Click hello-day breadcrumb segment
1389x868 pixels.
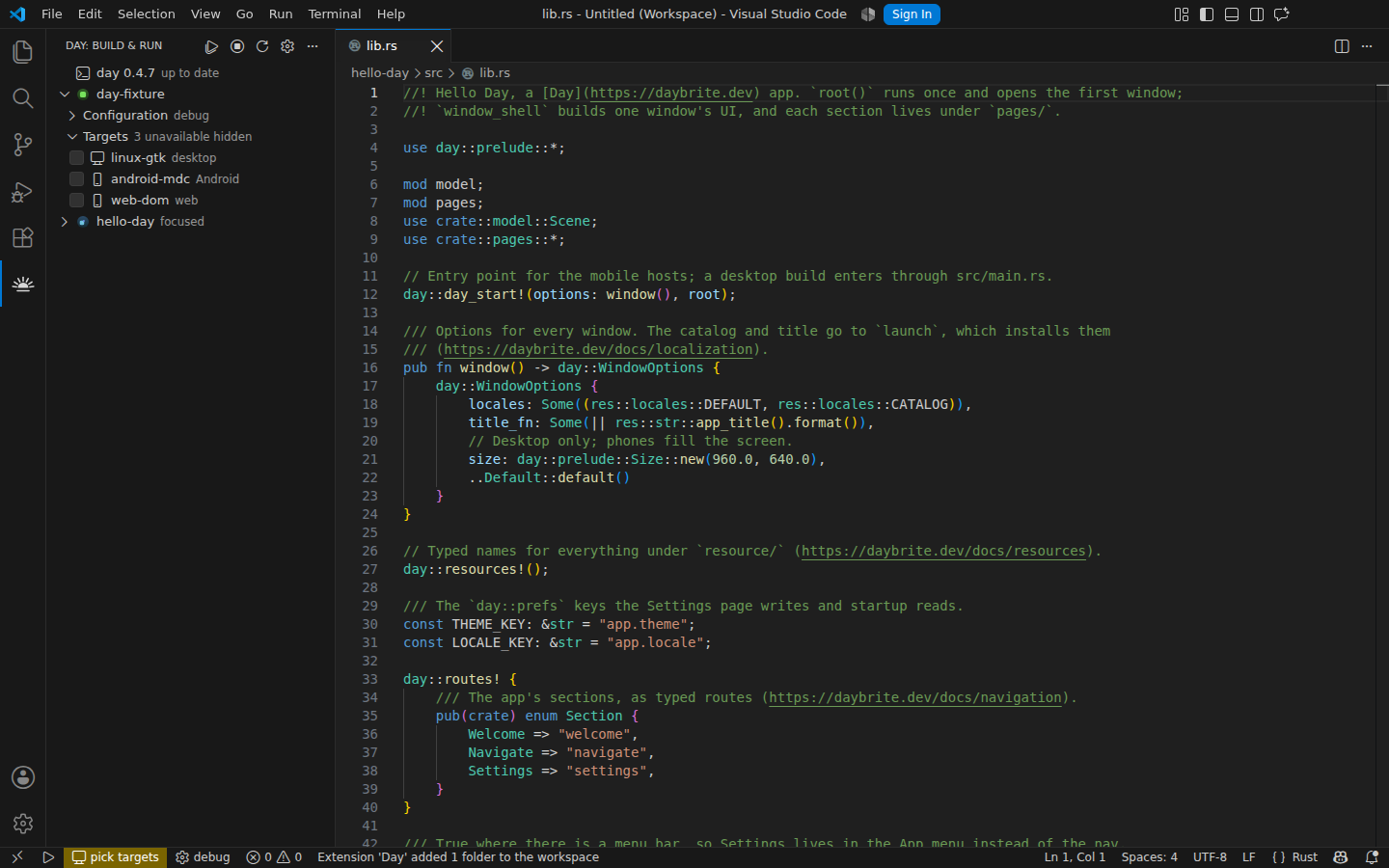380,73
